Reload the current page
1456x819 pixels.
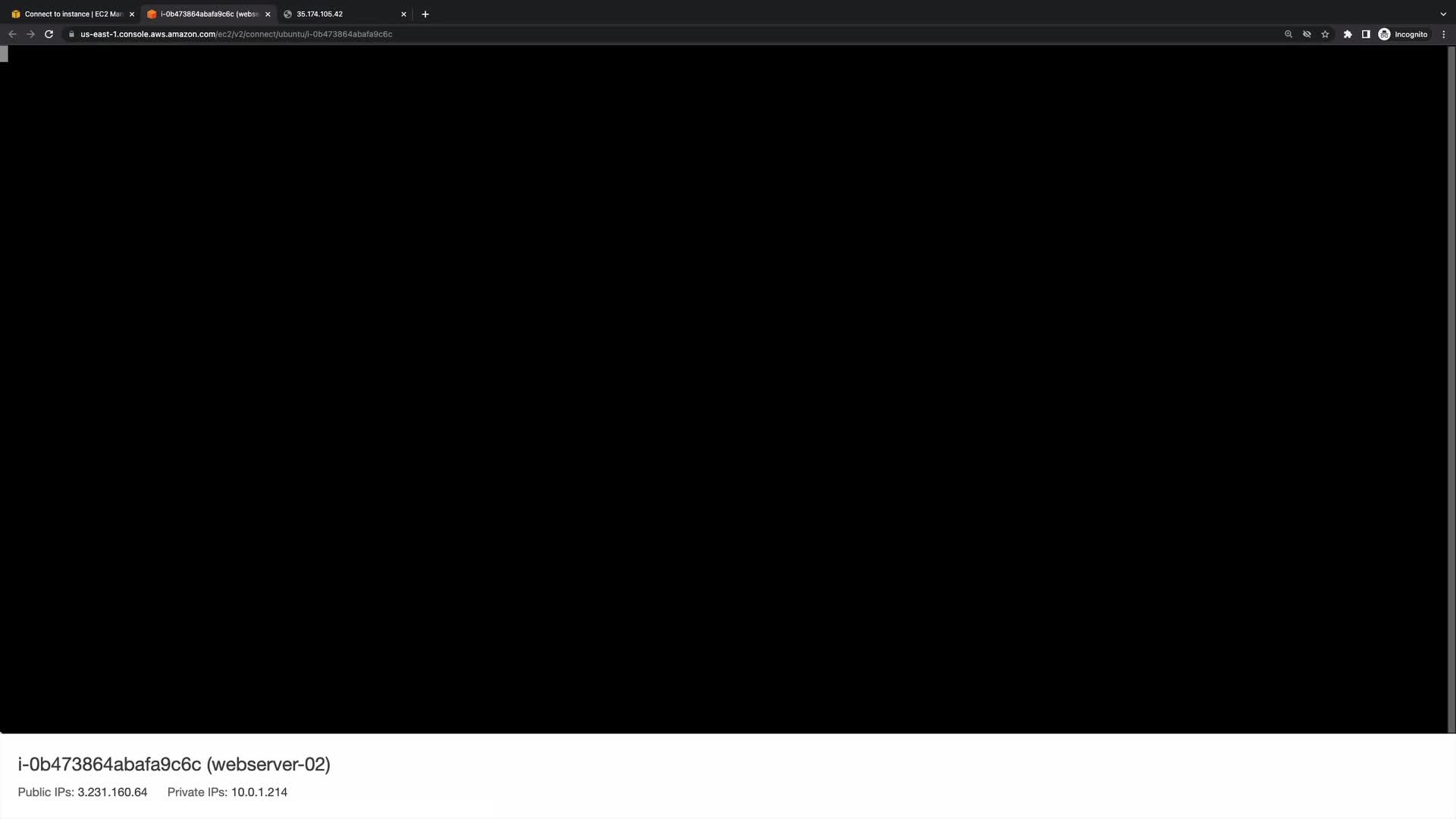tap(49, 34)
